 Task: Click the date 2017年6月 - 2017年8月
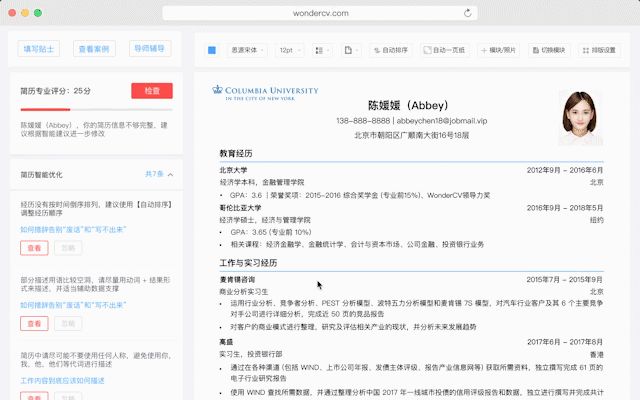565,342
